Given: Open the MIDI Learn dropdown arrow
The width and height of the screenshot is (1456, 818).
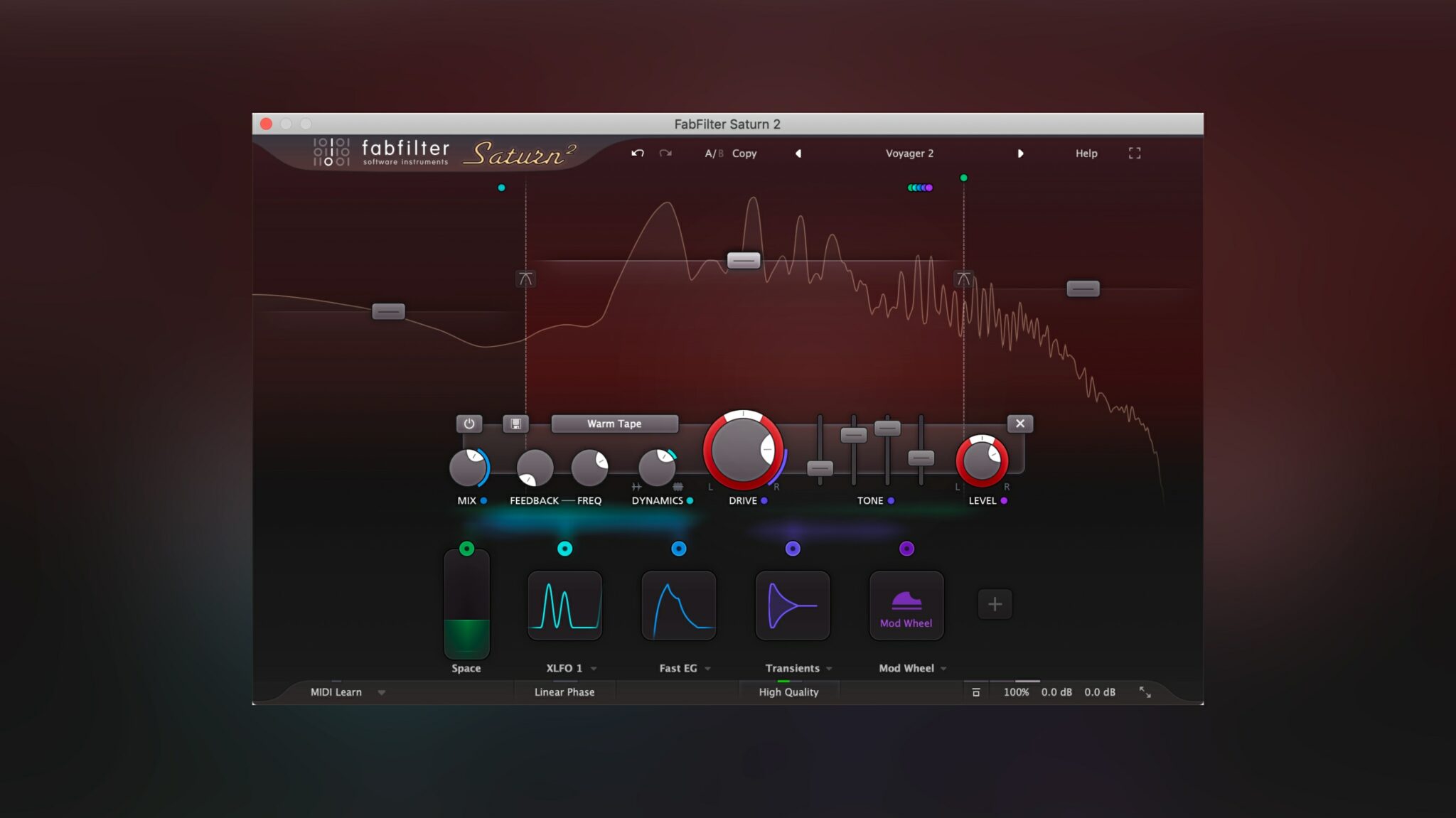Looking at the screenshot, I should point(381,692).
